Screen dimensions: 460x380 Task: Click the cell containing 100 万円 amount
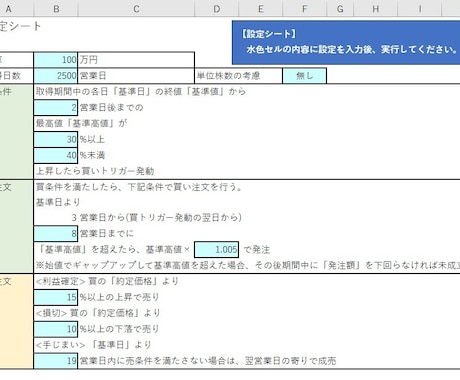point(56,60)
